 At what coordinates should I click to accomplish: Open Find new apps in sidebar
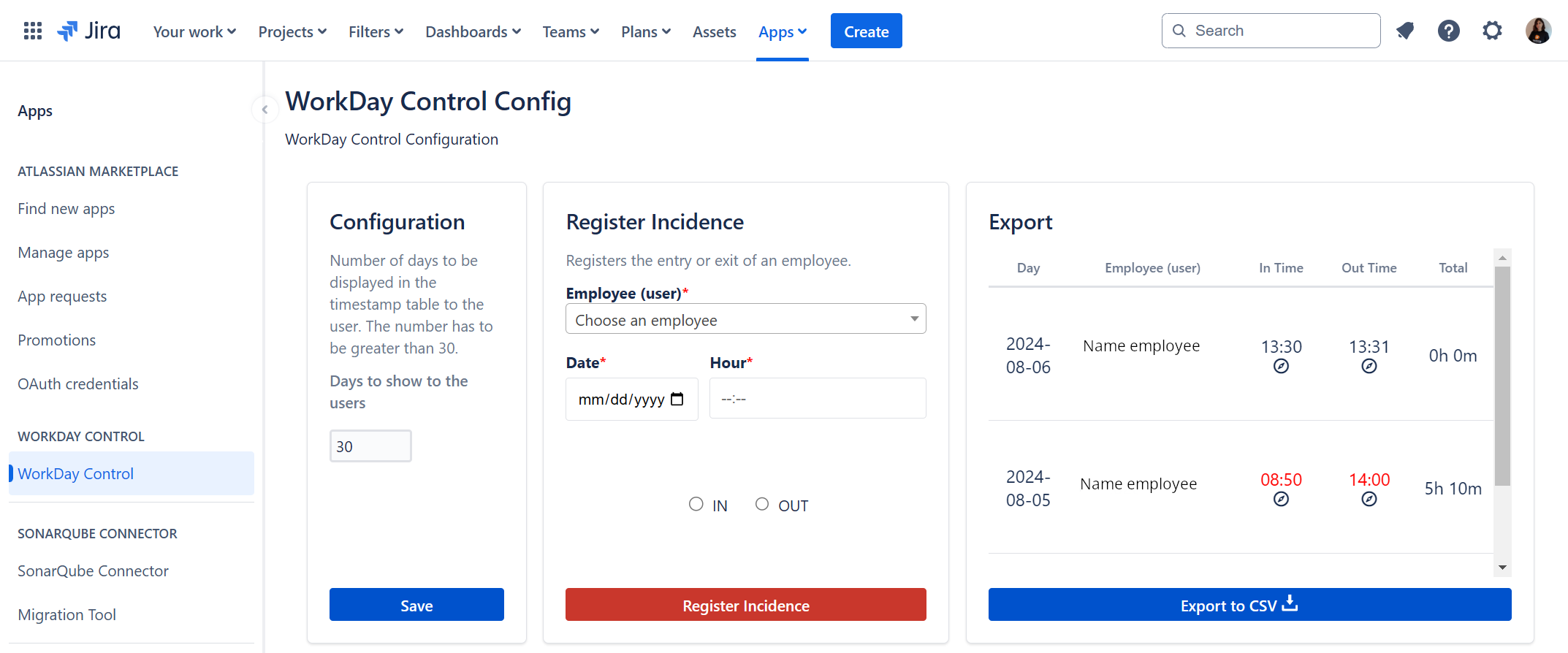[x=66, y=209]
